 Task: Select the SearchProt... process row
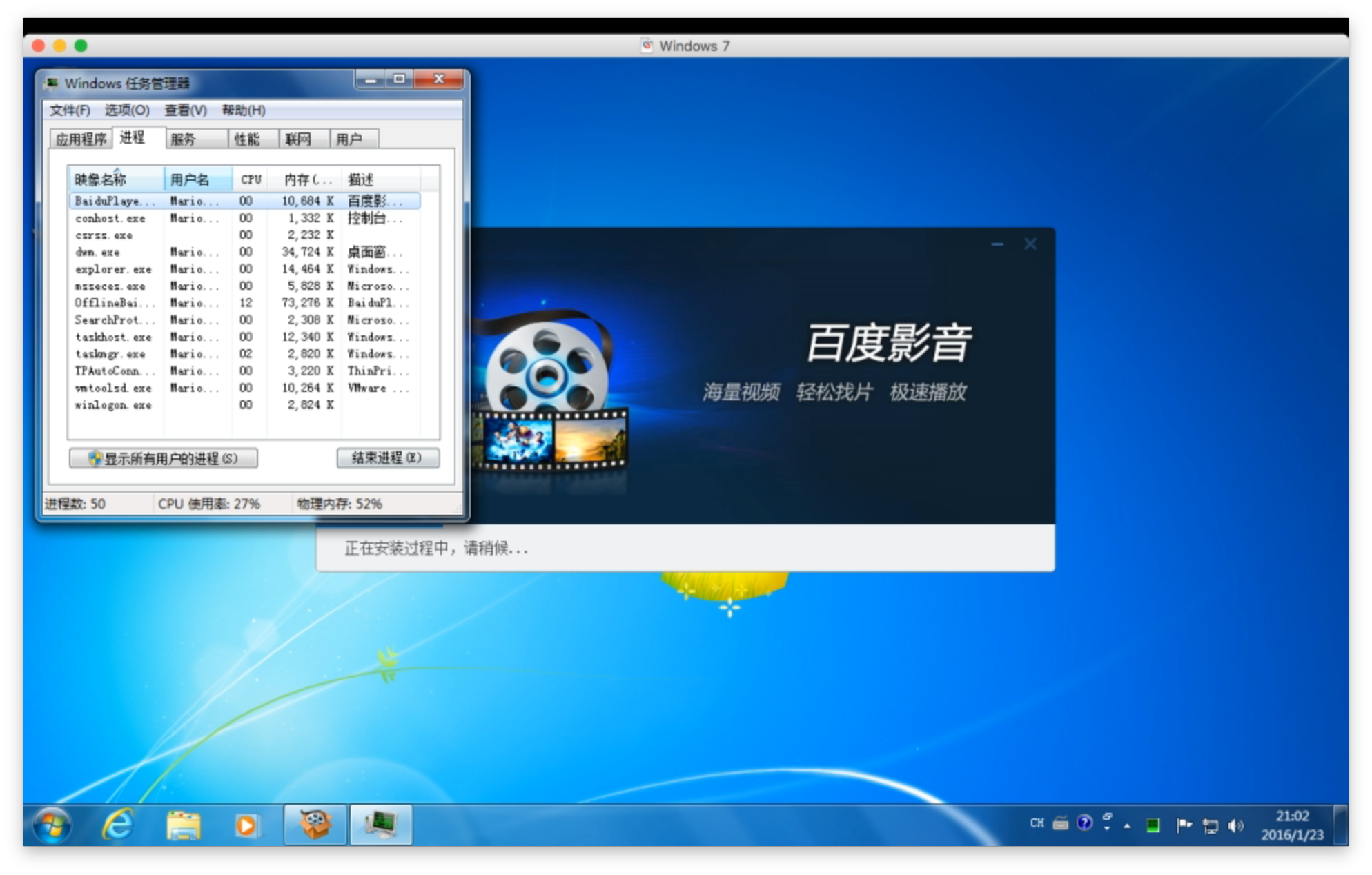pyautogui.click(x=245, y=320)
